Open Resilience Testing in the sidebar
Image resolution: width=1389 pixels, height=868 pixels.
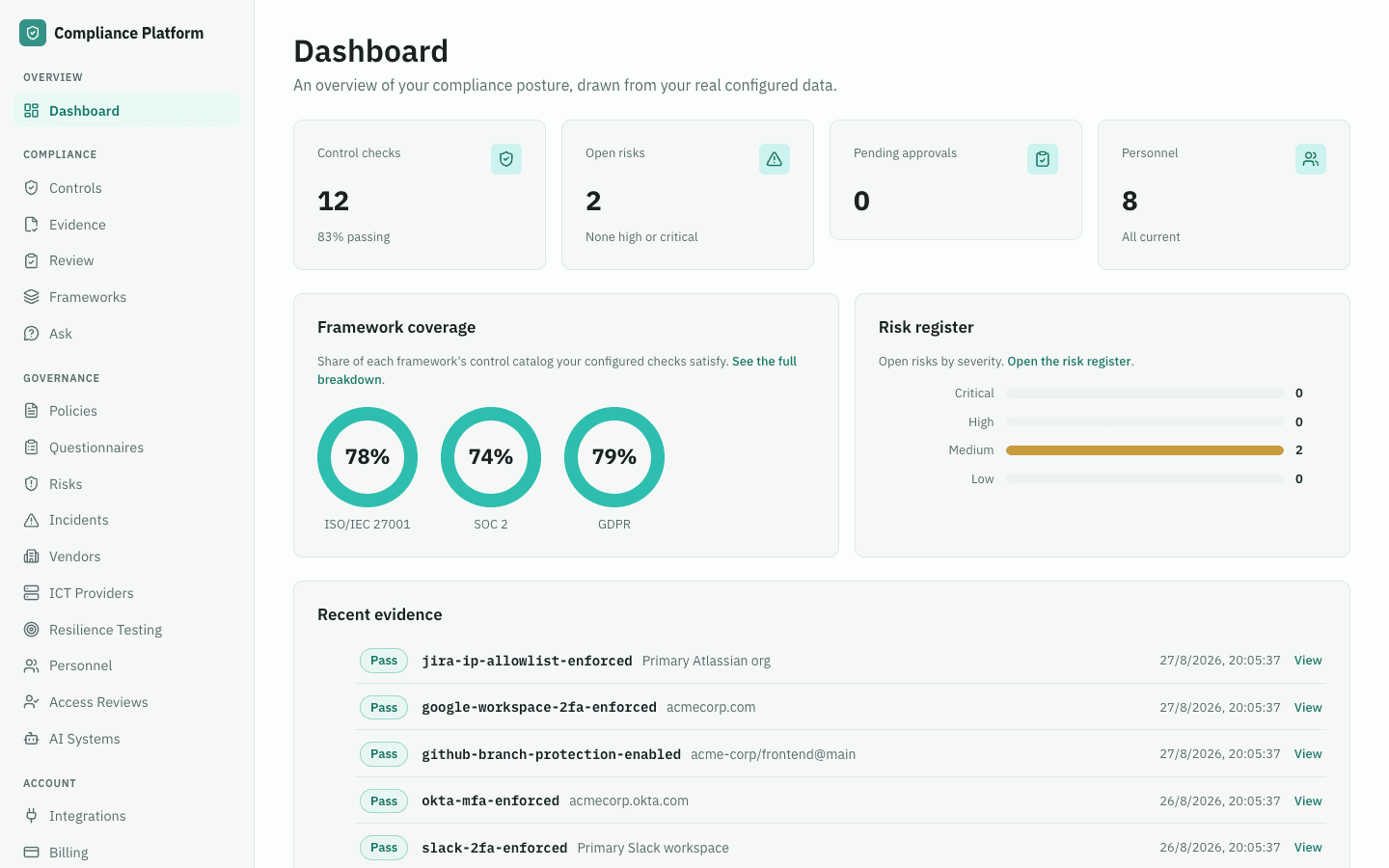[x=127, y=630]
